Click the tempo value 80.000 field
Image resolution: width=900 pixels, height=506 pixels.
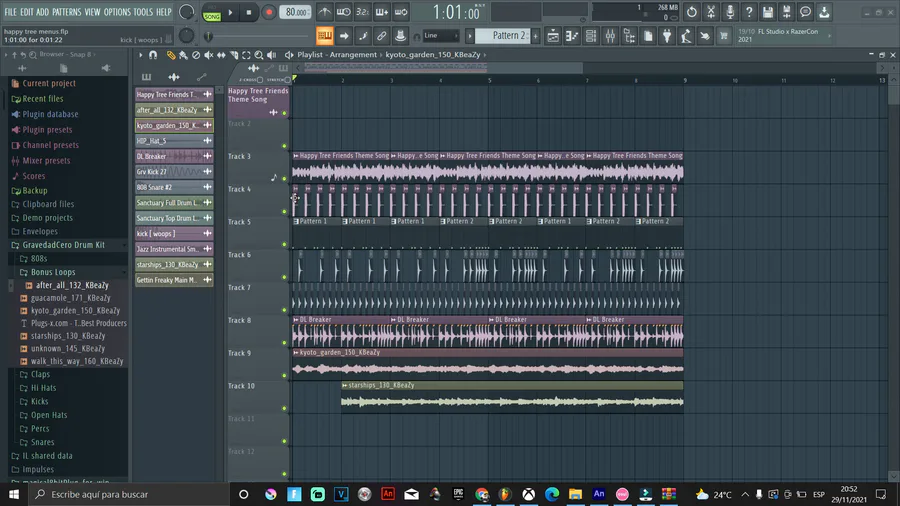(x=295, y=12)
